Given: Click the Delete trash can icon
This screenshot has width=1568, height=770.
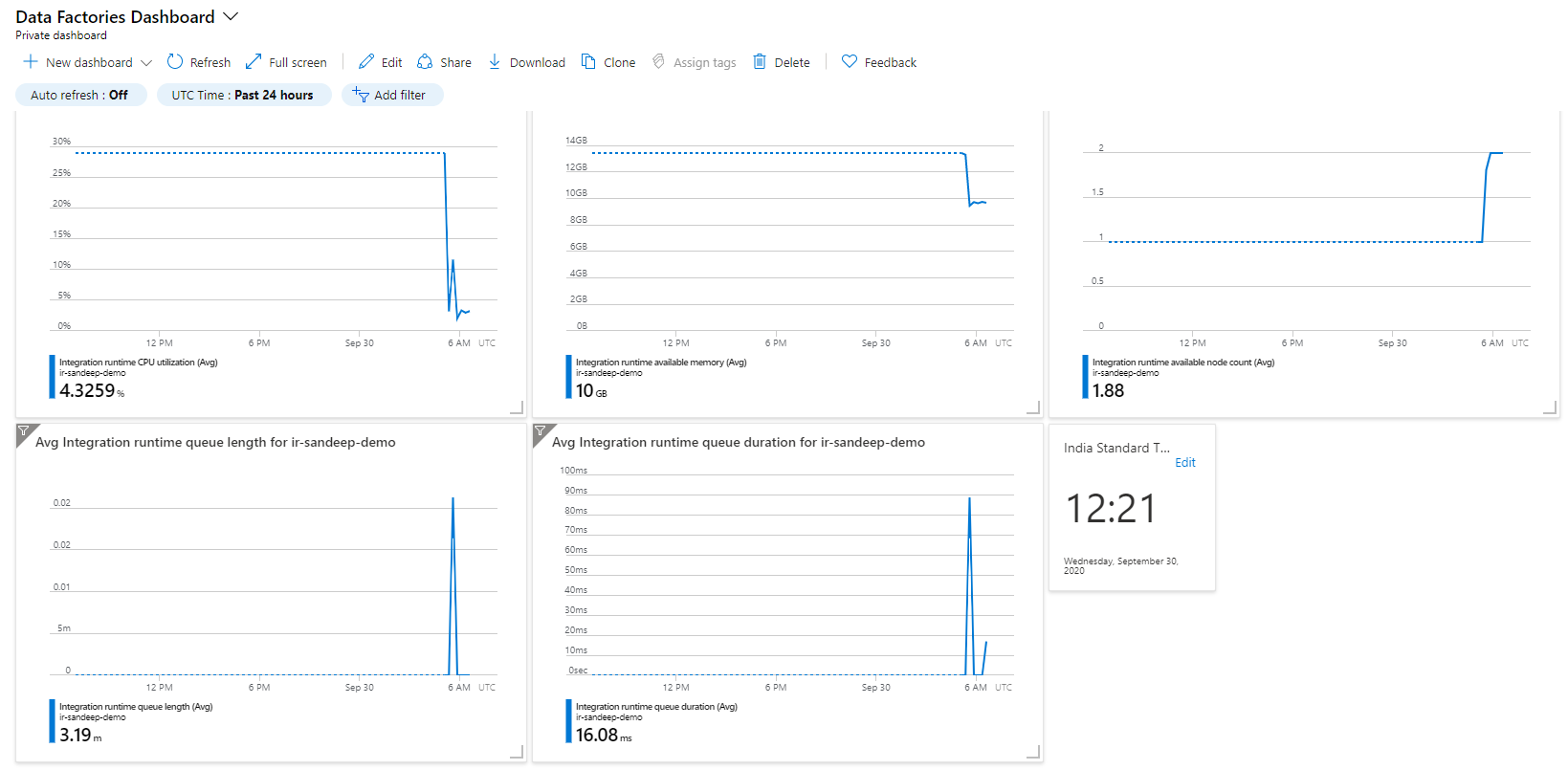Looking at the screenshot, I should 760,62.
